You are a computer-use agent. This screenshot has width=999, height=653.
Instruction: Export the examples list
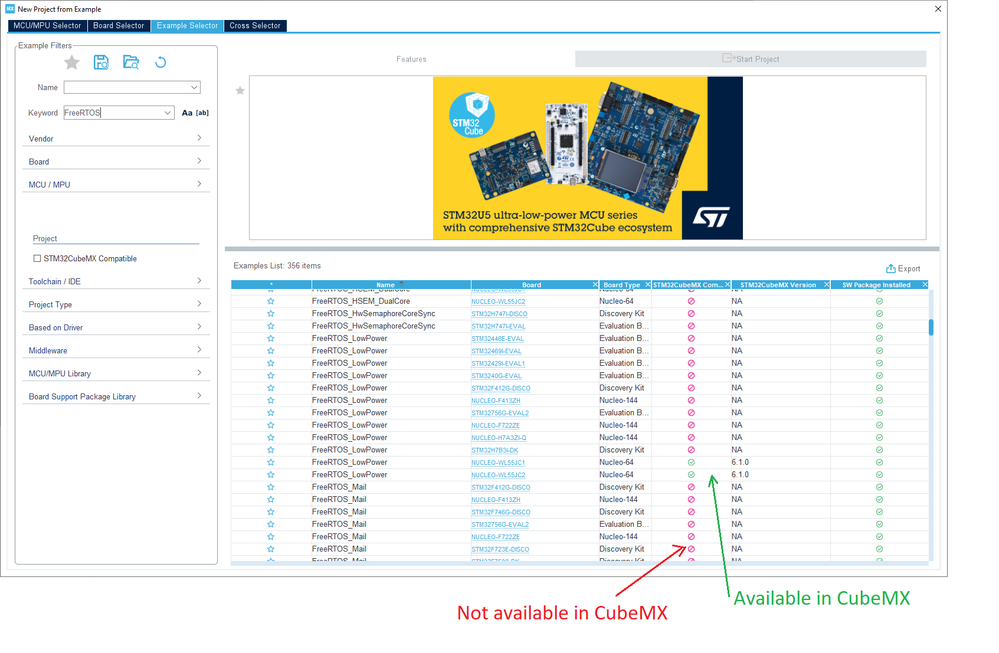coord(903,269)
